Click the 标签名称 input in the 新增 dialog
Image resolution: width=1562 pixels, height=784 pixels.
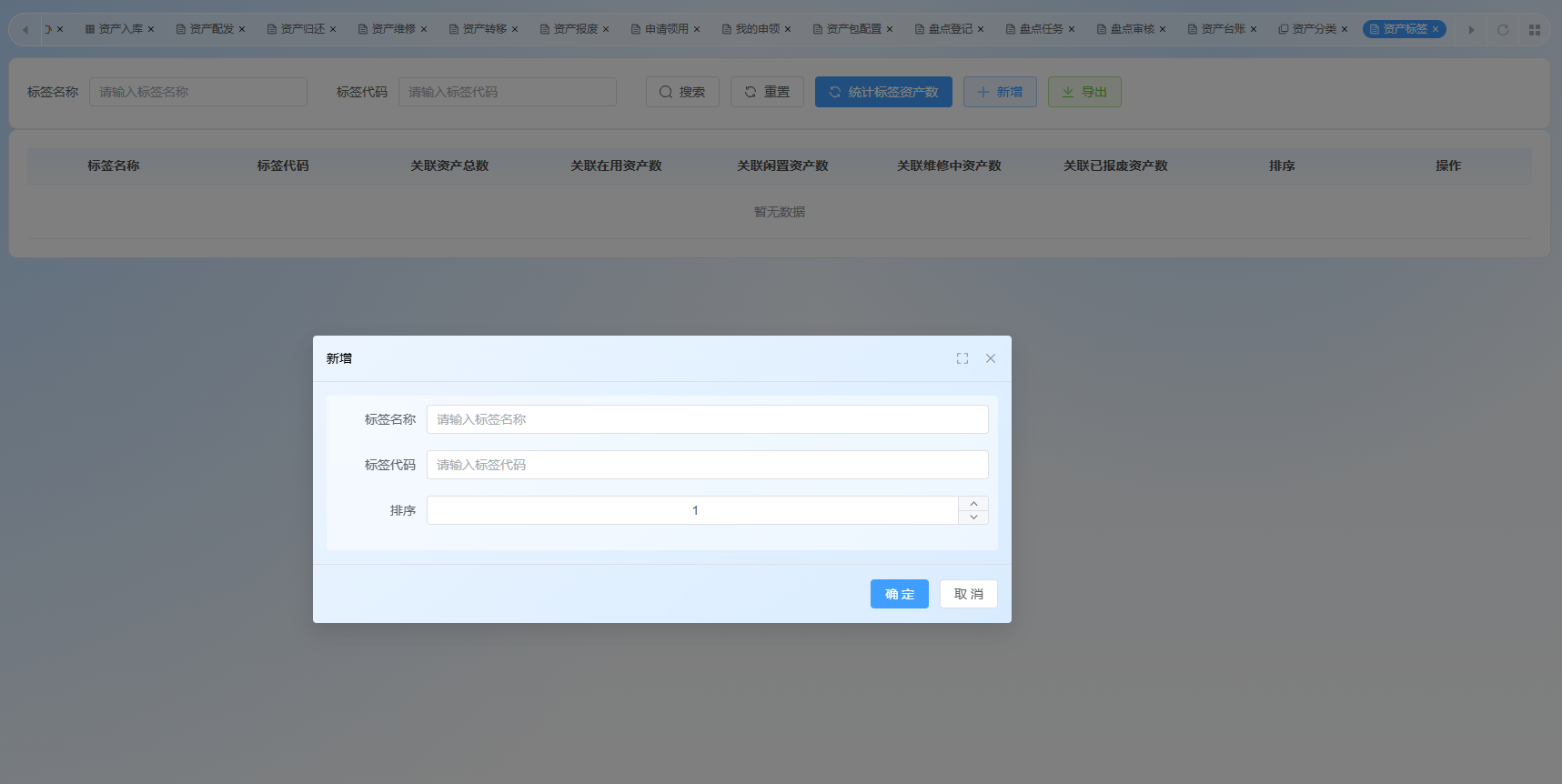(x=708, y=419)
